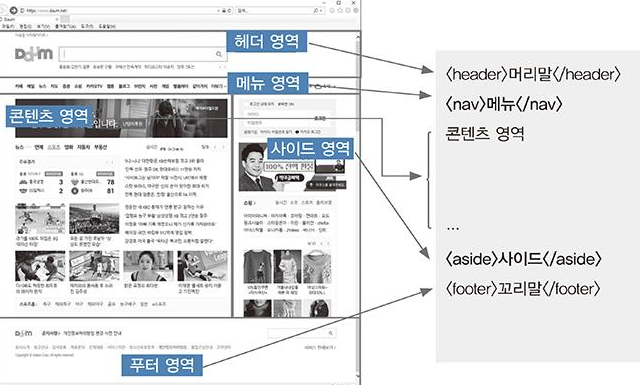This screenshot has width=640, height=385.
Task: Click previous page arrow beside 5/9
Action: click(x=216, y=147)
